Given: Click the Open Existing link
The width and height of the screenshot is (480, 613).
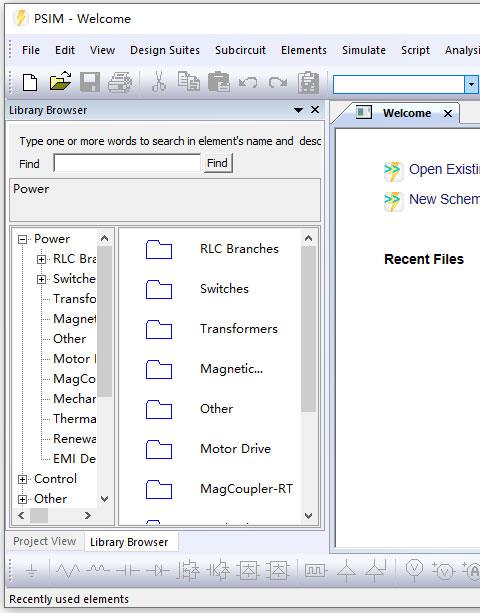Looking at the screenshot, I should pos(444,169).
